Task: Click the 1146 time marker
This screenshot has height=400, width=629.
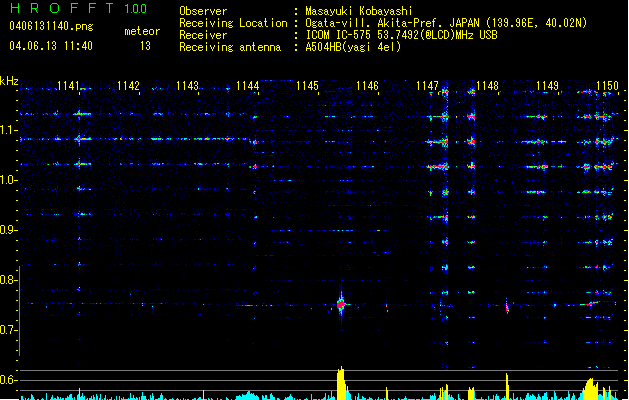Action: pyautogui.click(x=367, y=86)
